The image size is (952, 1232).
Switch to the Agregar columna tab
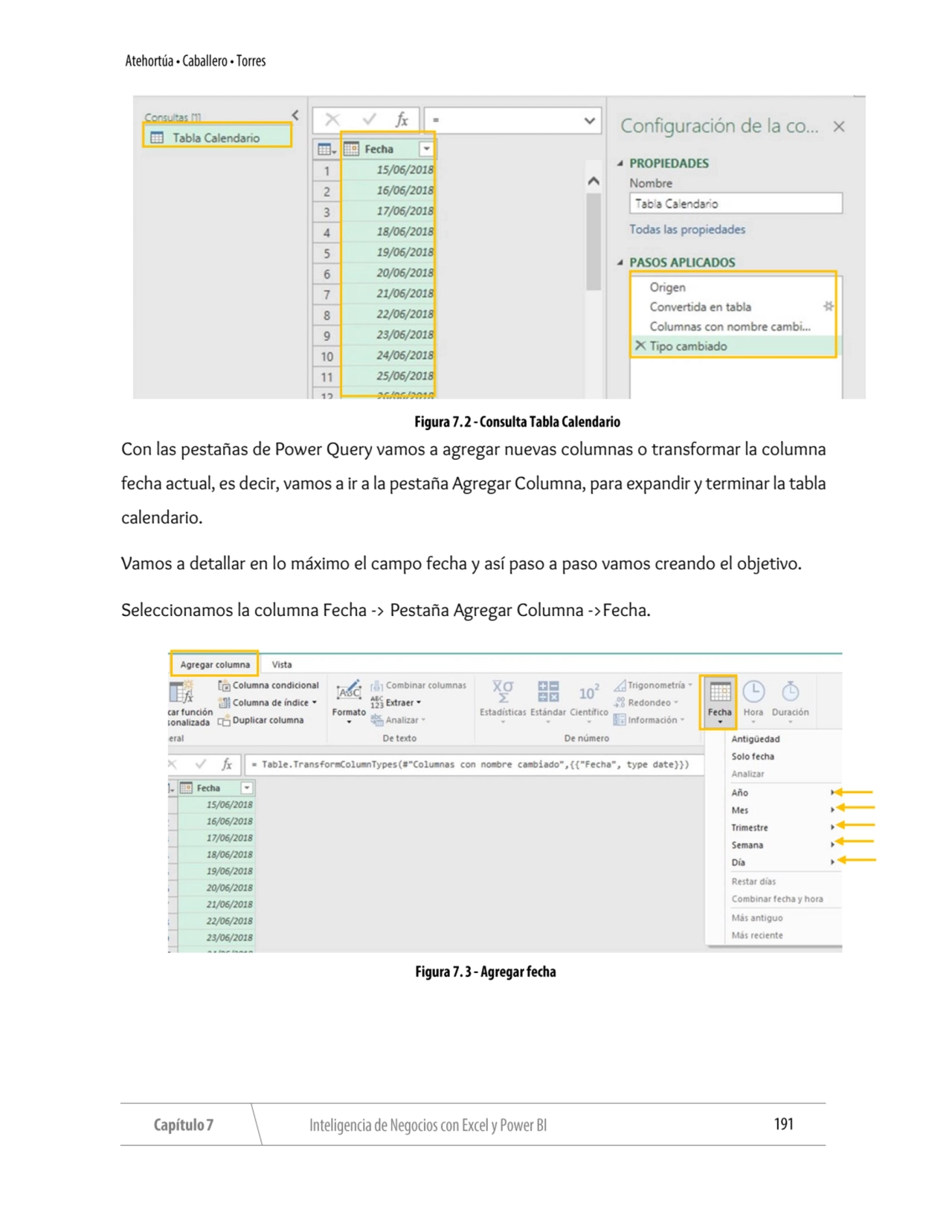click(215, 664)
